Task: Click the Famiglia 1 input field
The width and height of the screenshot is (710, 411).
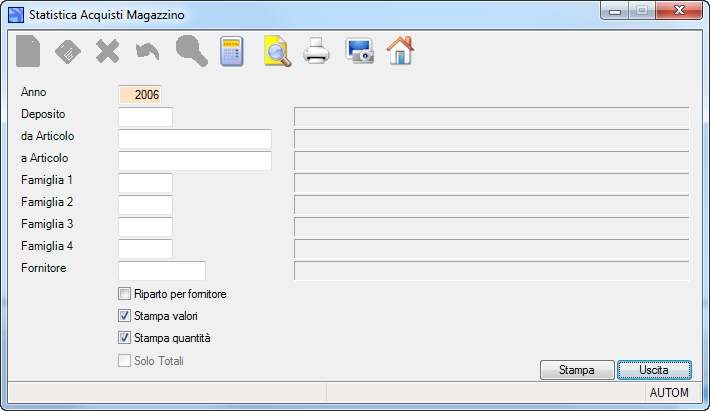Action: (x=145, y=183)
